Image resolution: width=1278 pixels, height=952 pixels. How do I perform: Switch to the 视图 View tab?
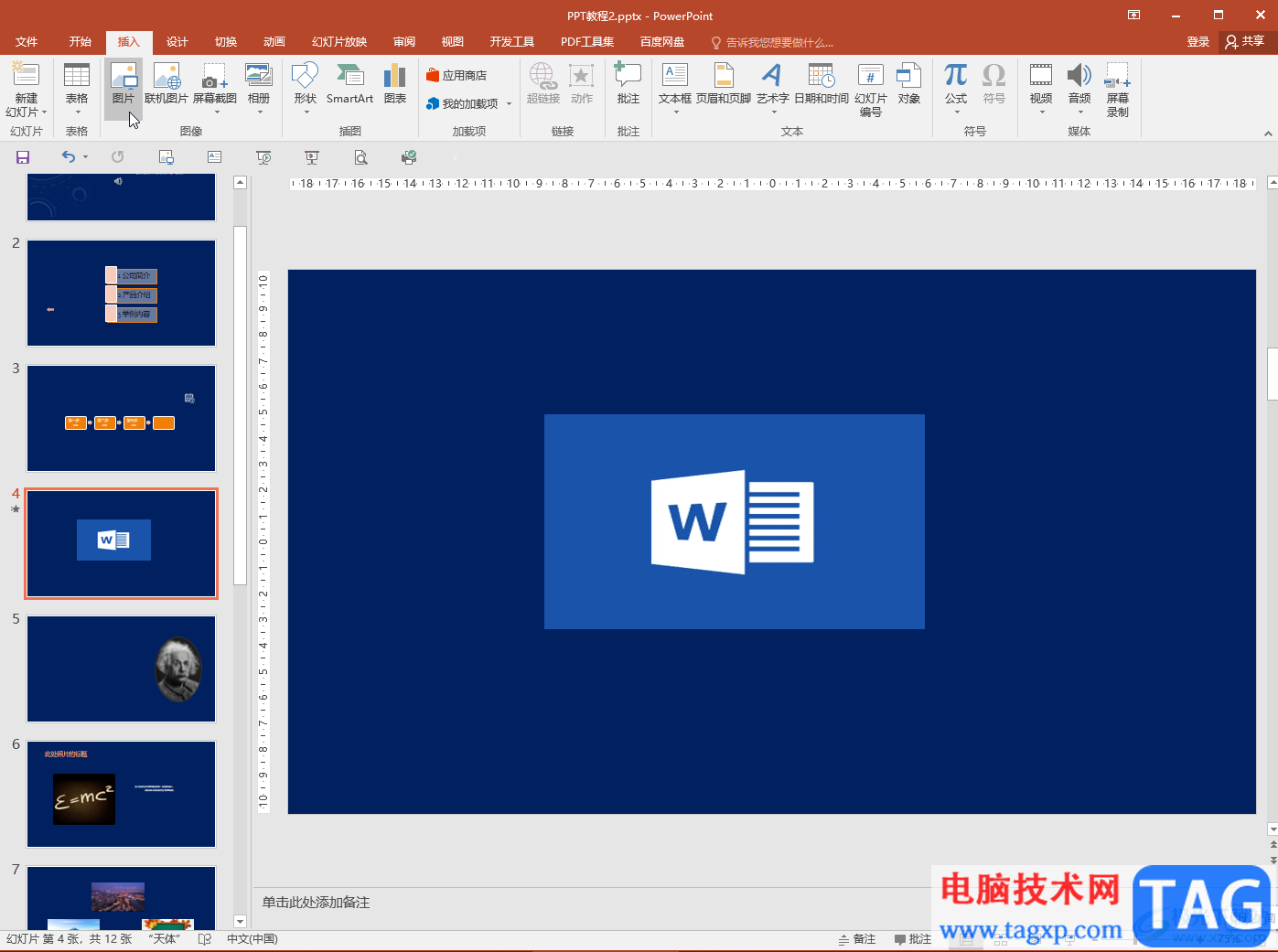(453, 42)
